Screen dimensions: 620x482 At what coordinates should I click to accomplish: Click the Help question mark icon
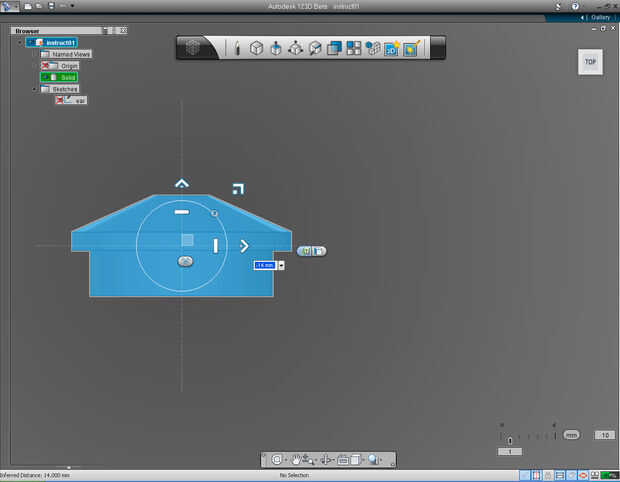(x=575, y=6)
